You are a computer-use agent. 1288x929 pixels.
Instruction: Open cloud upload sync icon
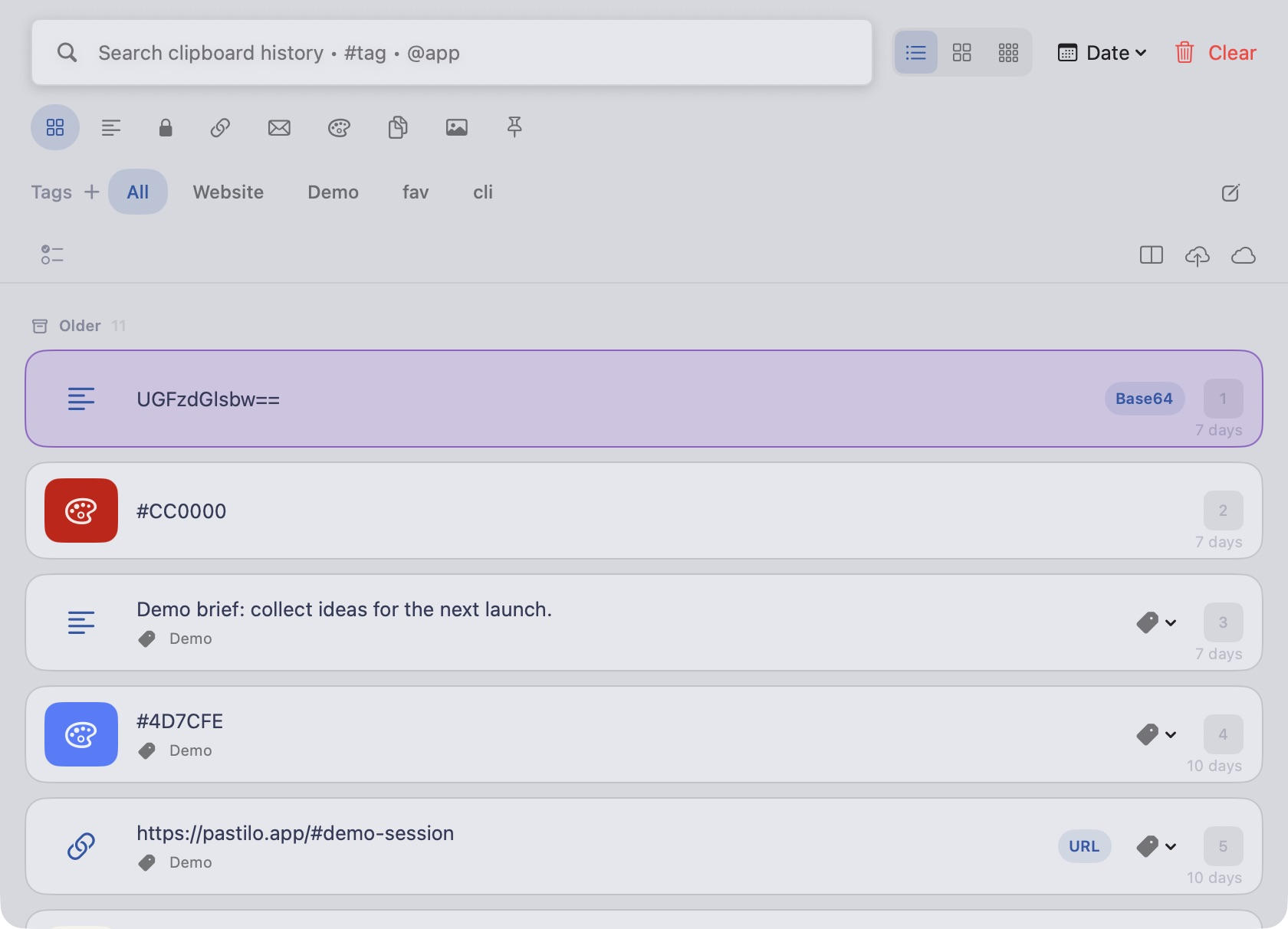click(x=1198, y=255)
